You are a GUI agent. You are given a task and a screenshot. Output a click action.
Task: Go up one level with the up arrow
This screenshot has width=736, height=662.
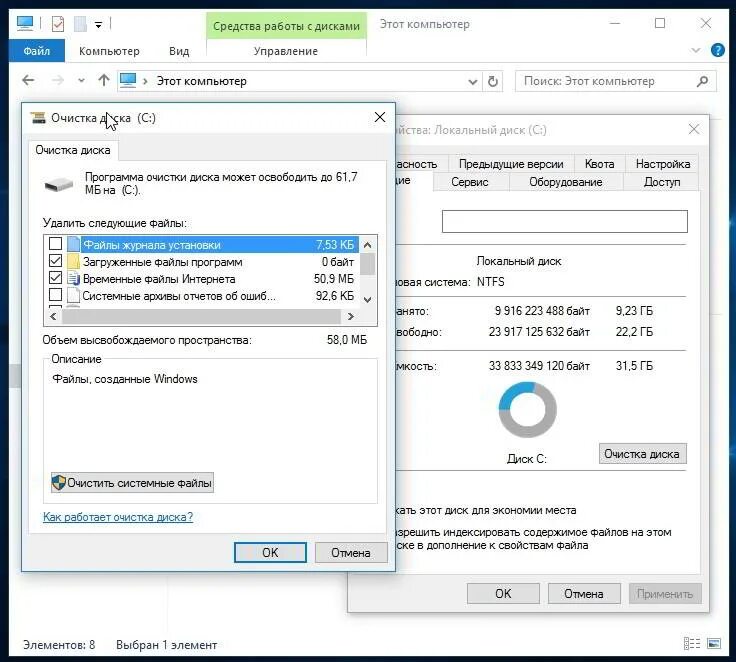coord(103,80)
